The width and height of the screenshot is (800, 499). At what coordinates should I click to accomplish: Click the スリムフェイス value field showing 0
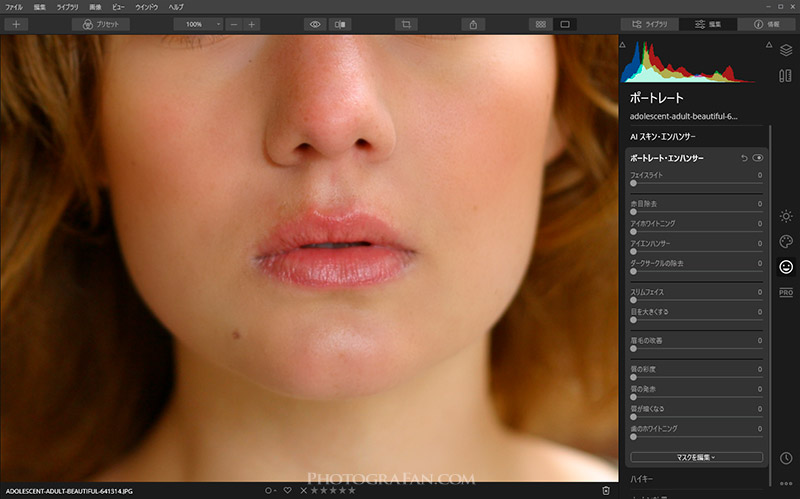(760, 292)
